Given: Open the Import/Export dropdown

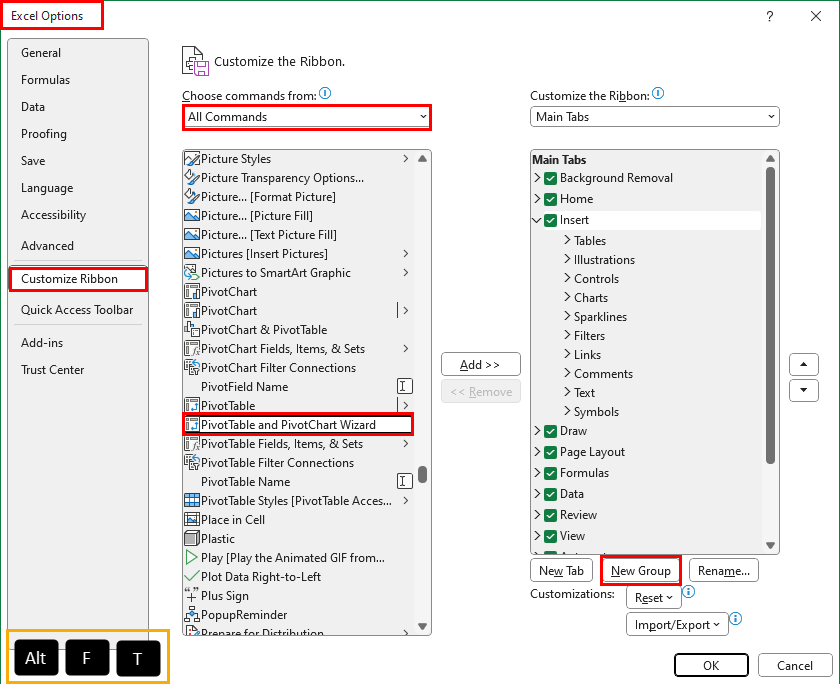Looking at the screenshot, I should click(x=677, y=625).
